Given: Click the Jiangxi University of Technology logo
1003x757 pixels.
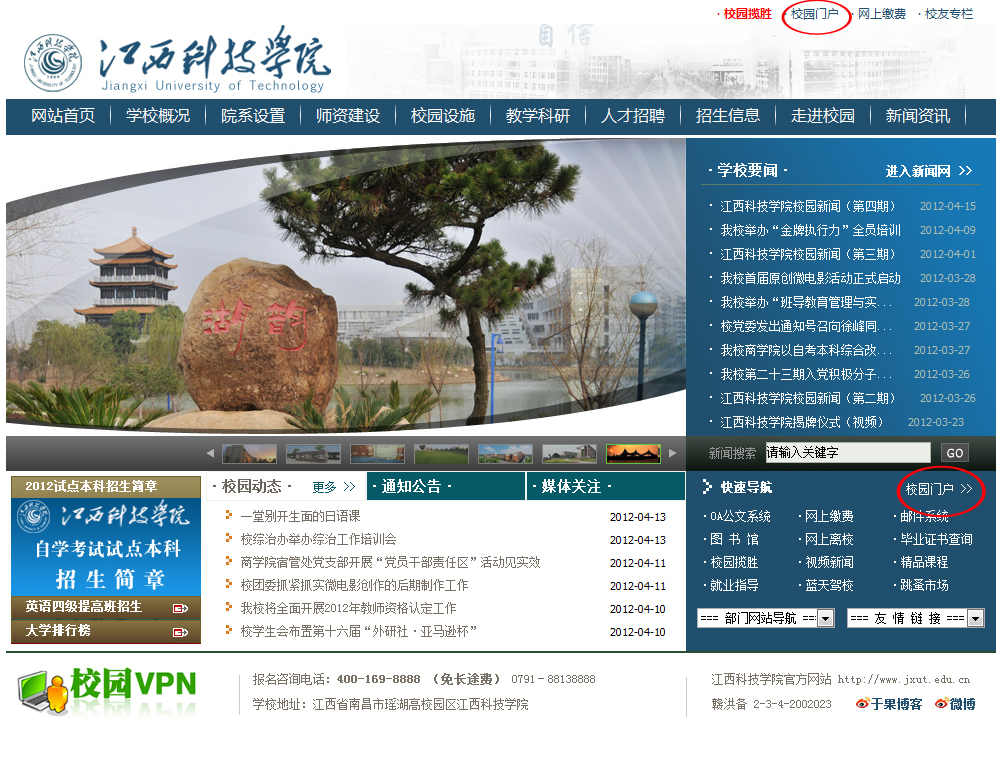Looking at the screenshot, I should coord(53,64).
